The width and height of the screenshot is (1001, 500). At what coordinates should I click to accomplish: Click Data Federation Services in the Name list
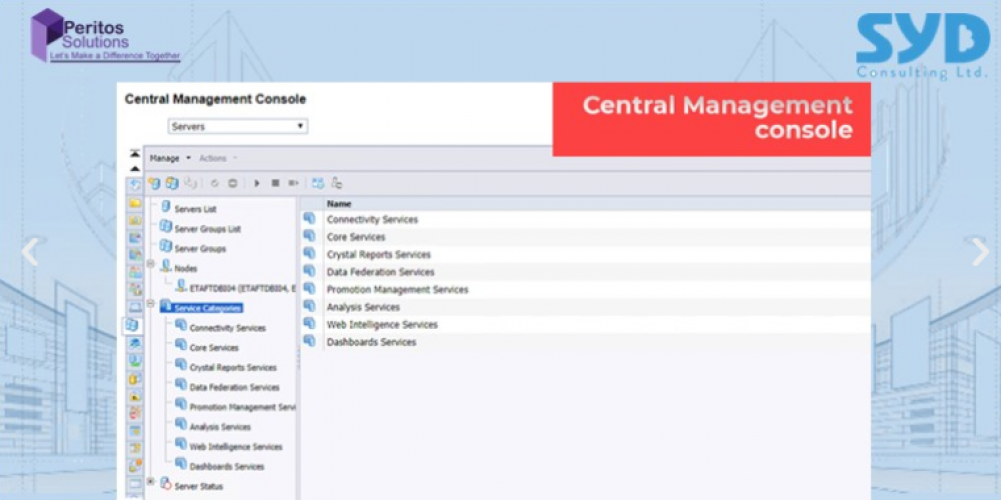[380, 272]
